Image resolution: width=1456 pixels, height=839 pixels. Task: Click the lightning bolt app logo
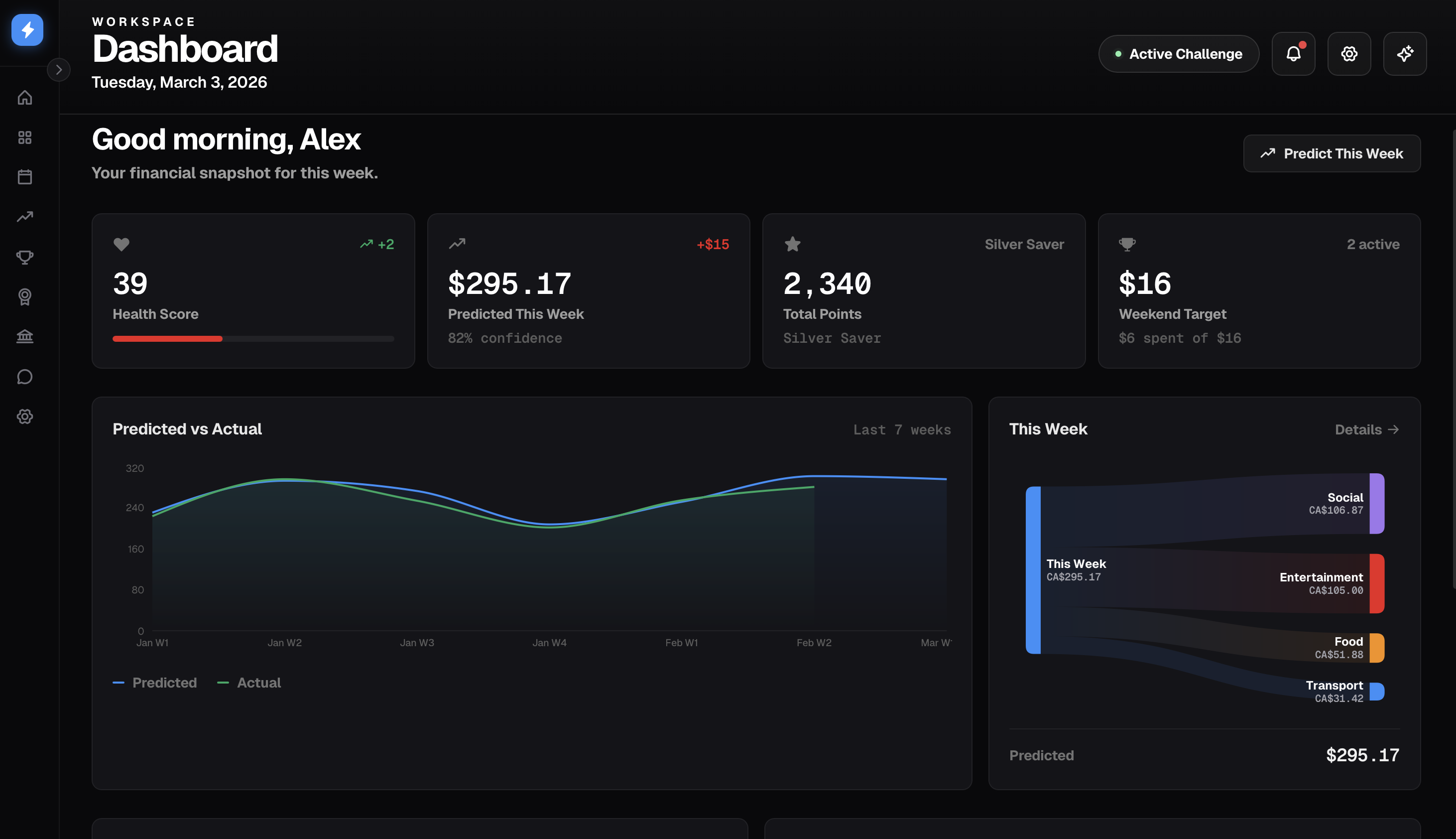tap(27, 30)
